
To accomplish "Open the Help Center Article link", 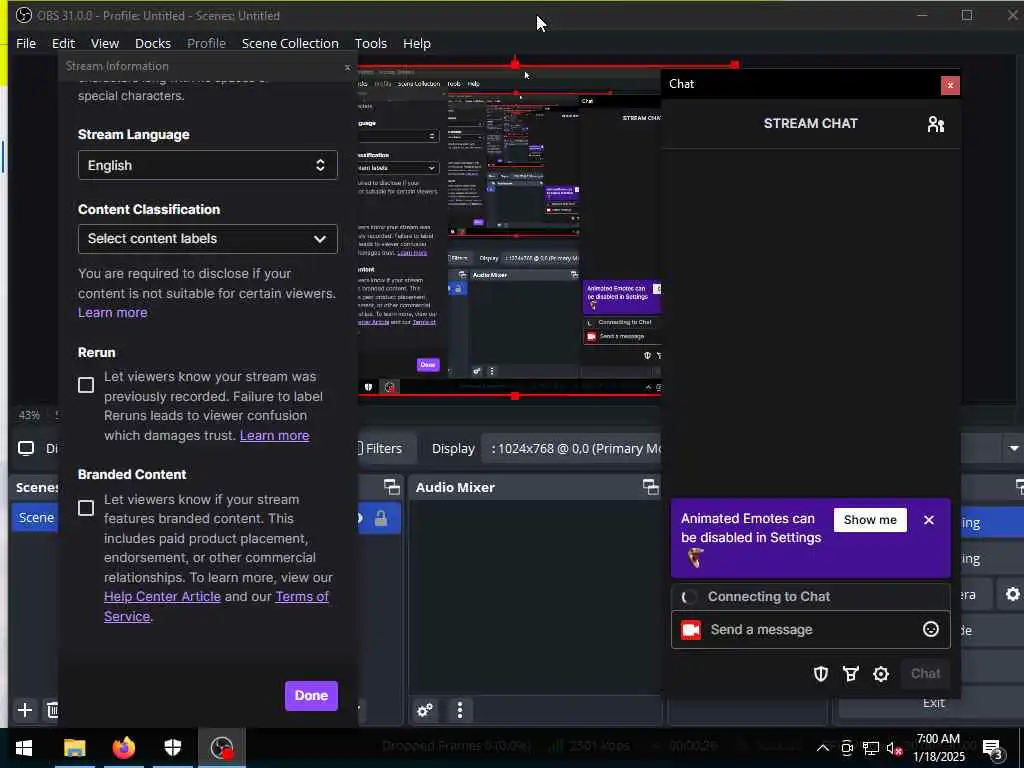I will pyautogui.click(x=162, y=597).
